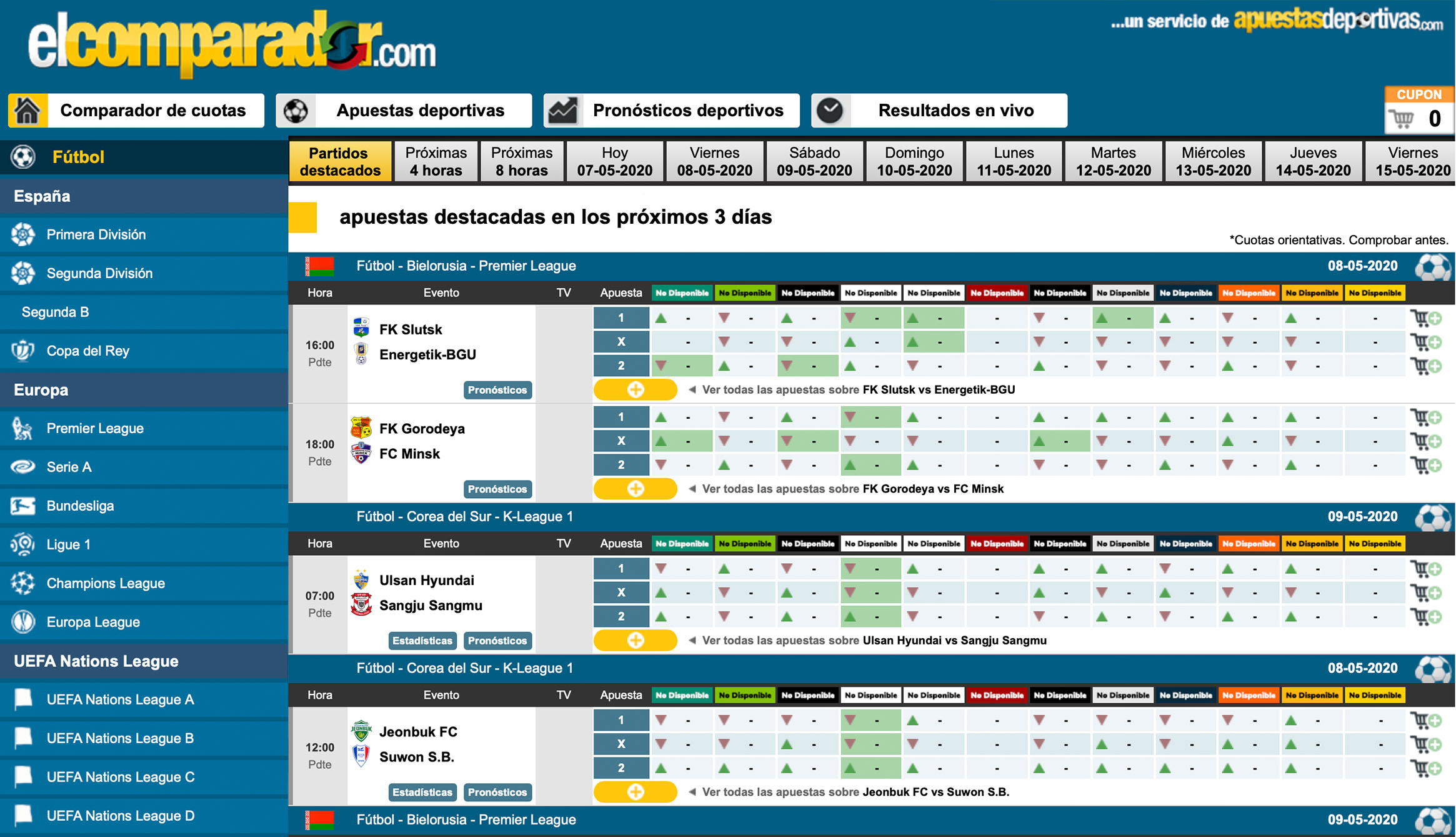The width and height of the screenshot is (1456, 837).
Task: Click the Fútbol sport header in sidebar
Action: point(144,157)
